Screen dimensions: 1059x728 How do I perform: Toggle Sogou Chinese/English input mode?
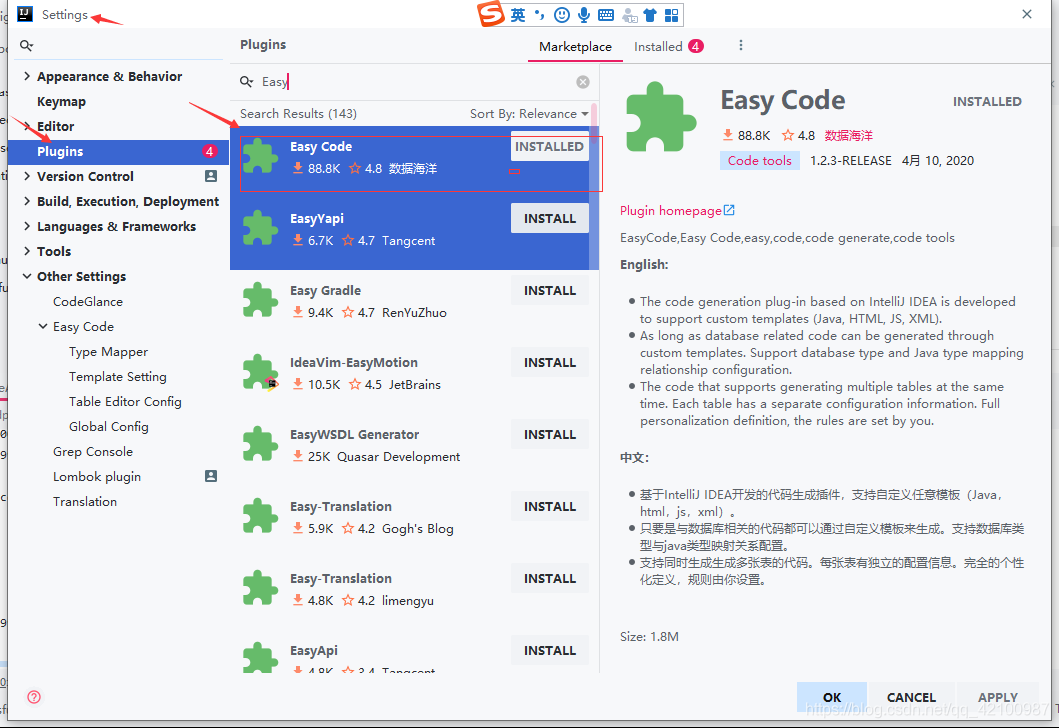click(518, 15)
